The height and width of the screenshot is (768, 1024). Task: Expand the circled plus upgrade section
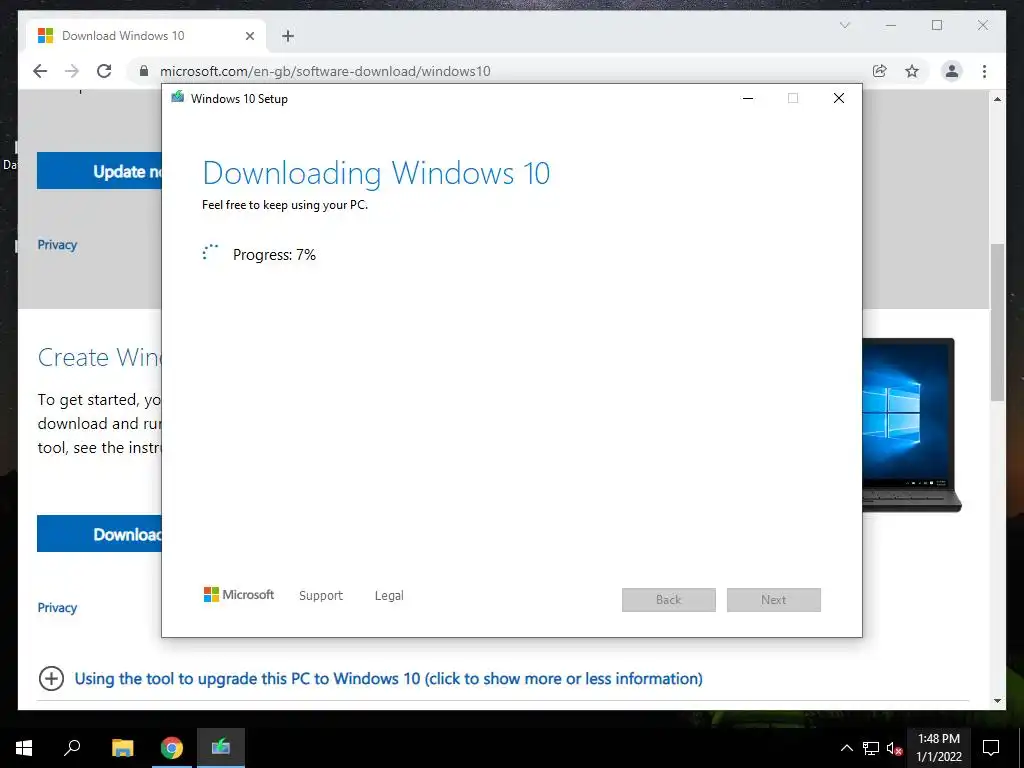51,679
